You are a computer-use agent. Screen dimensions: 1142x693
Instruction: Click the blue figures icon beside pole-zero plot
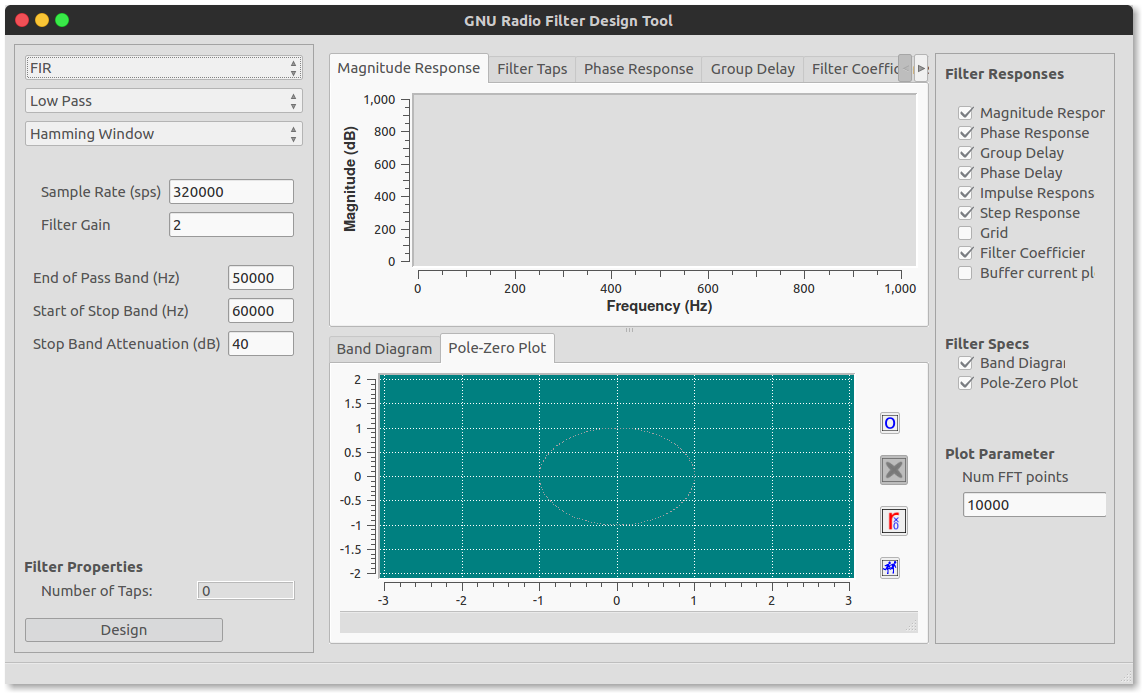click(x=889, y=568)
